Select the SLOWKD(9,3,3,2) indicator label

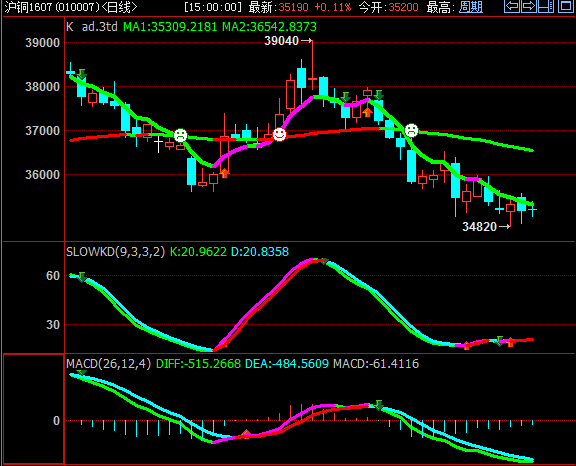point(115,252)
